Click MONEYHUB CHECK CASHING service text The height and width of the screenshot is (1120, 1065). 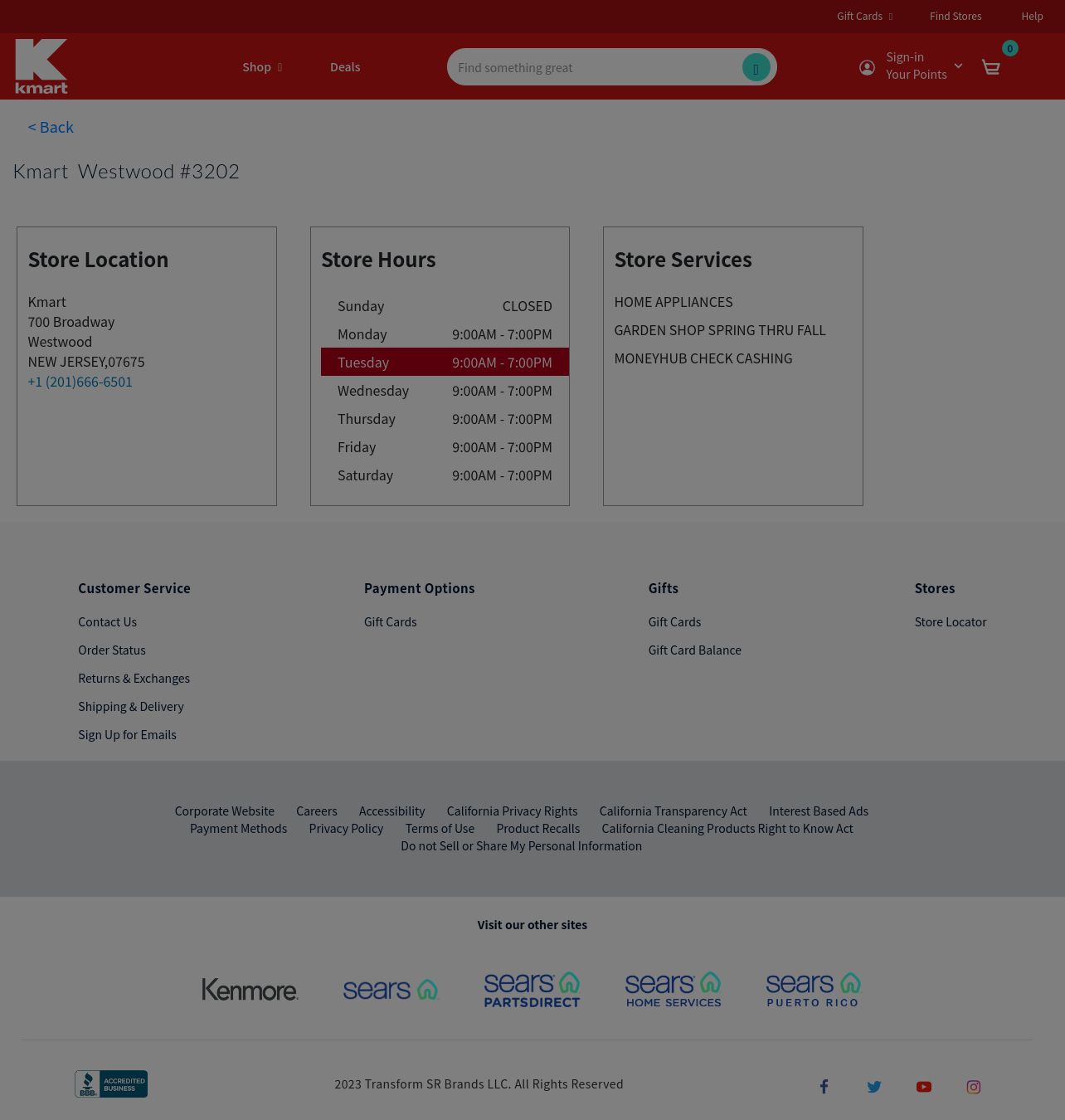pyautogui.click(x=703, y=358)
